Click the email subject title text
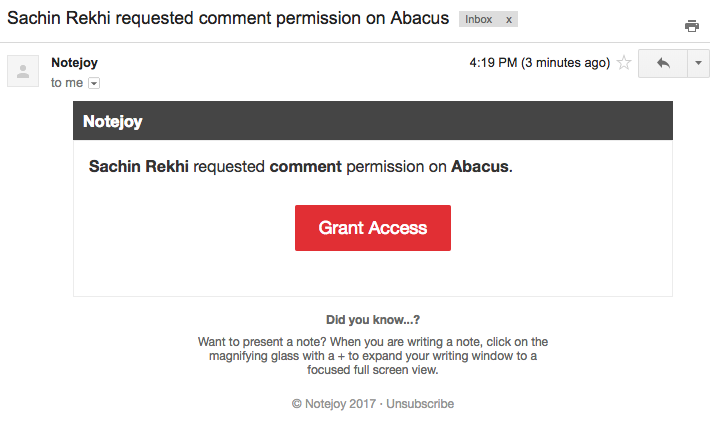The image size is (722, 426). pos(228,18)
